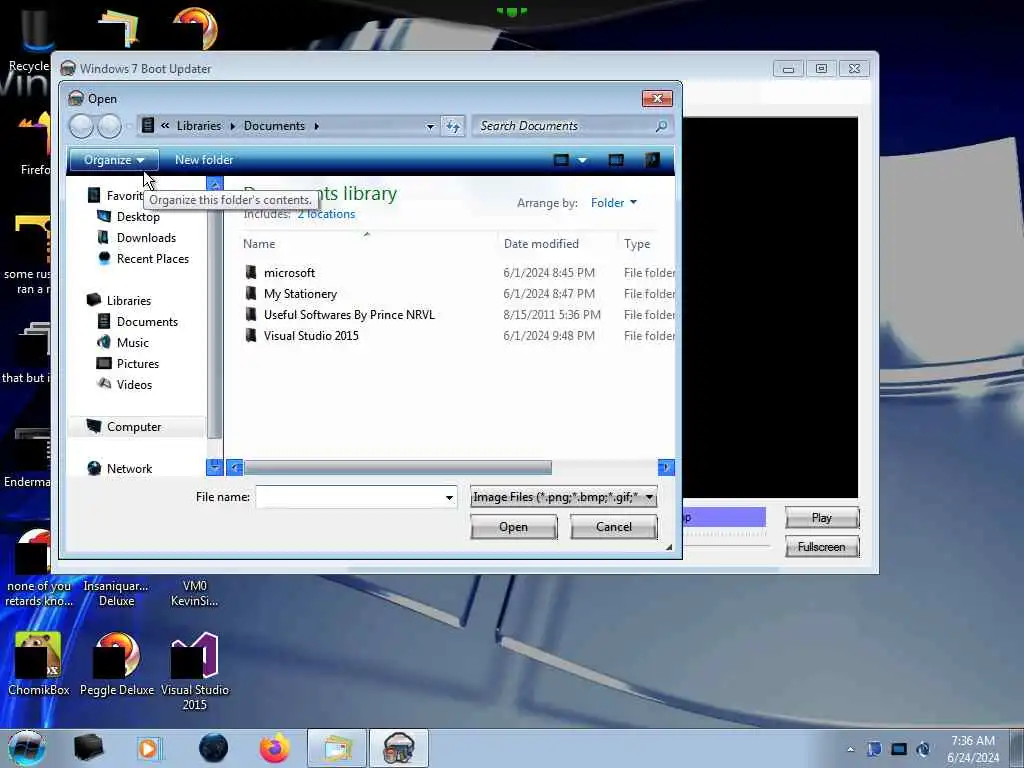The height and width of the screenshot is (768, 1024).
Task: Click the dark globe taskbar icon
Action: 214,748
